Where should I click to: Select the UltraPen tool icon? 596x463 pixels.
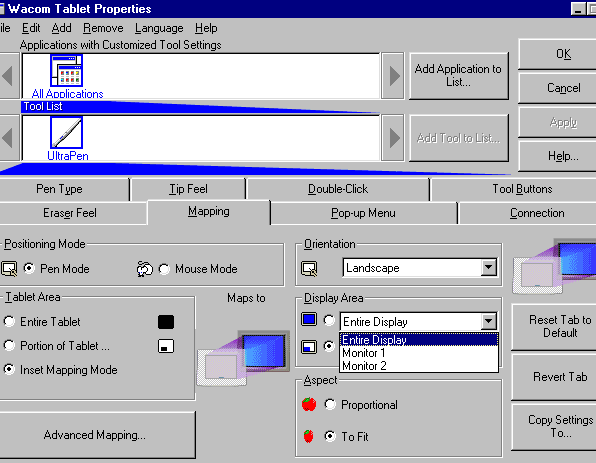[67, 132]
